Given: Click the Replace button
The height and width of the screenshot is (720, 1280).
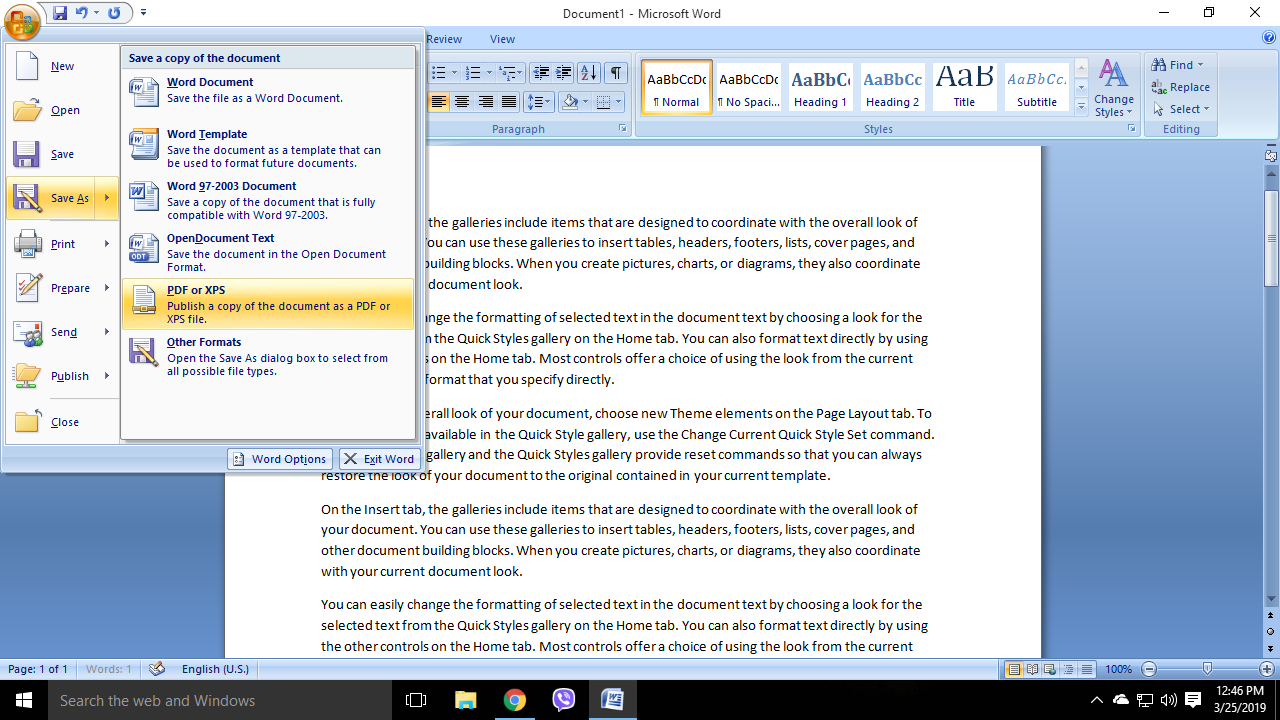Looking at the screenshot, I should [x=1181, y=87].
